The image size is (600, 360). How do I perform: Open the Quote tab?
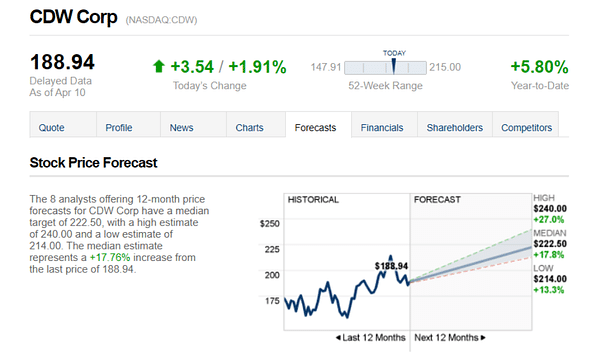63,125
